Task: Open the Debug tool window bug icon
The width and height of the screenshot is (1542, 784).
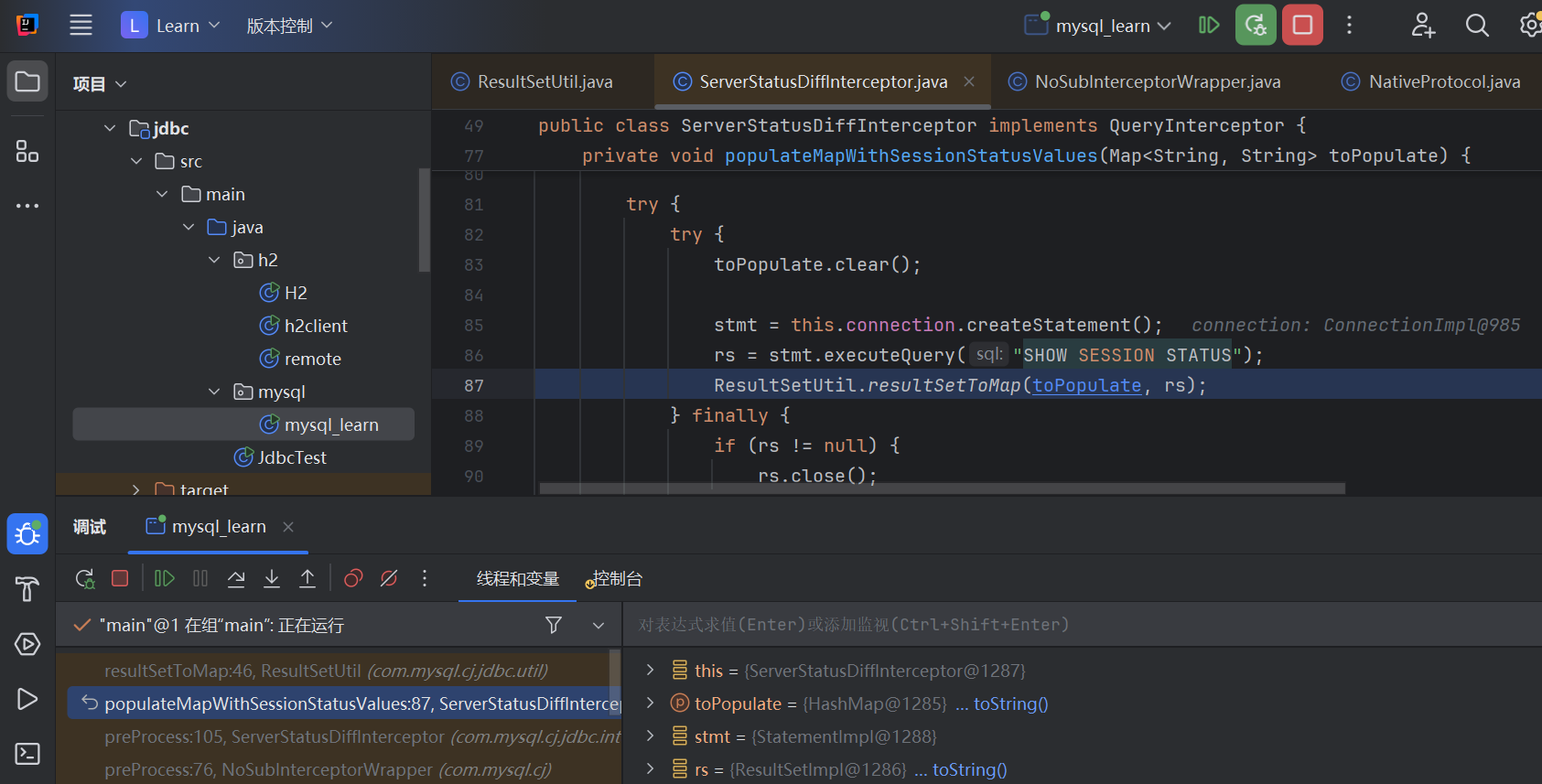Action: (x=27, y=533)
